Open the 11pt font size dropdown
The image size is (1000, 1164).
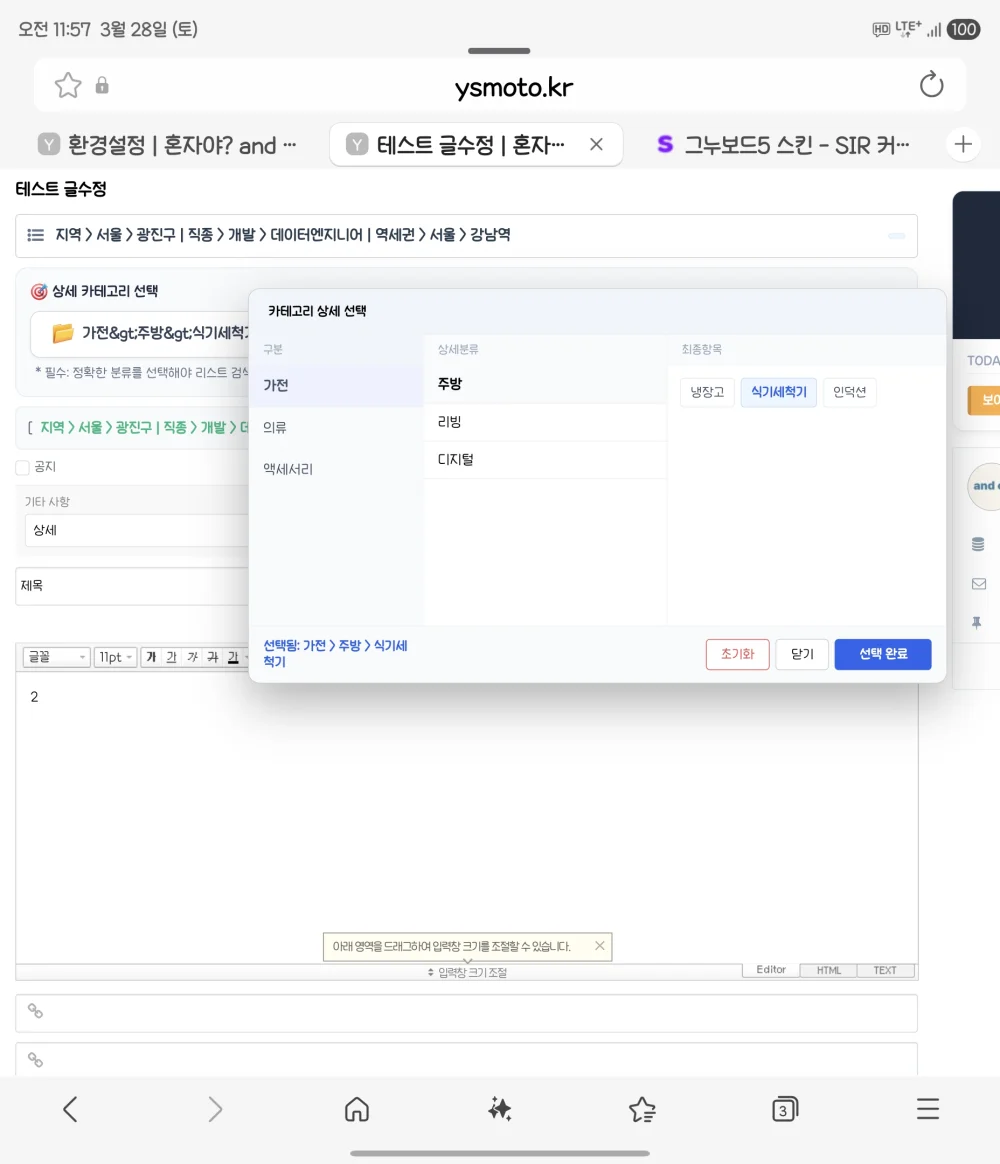tap(115, 657)
